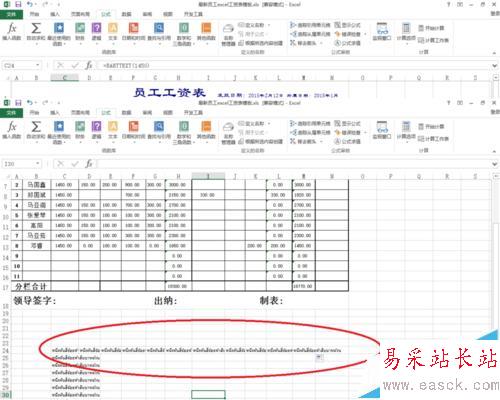
Task: Open Name Manager in upper window
Action: (x=228, y=34)
